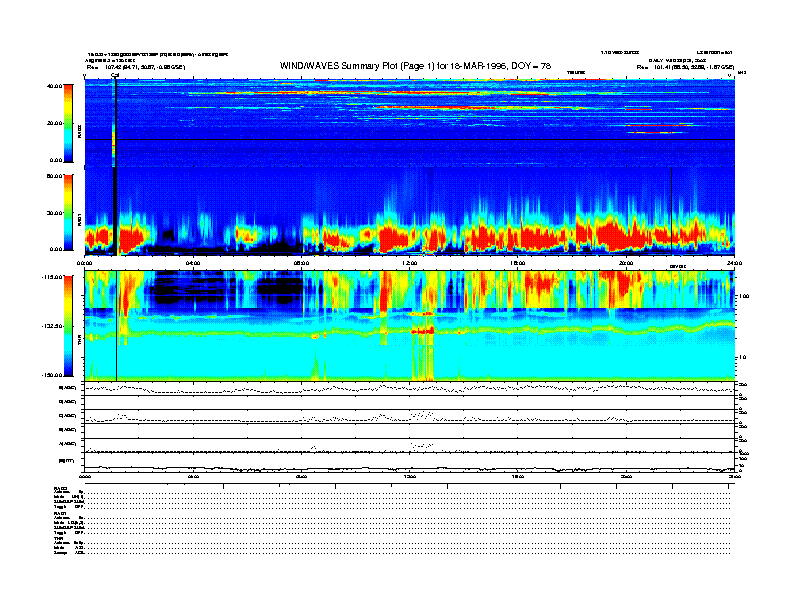
Task: Click the 100 label on TNR right axis
Action: pyautogui.click(x=745, y=296)
